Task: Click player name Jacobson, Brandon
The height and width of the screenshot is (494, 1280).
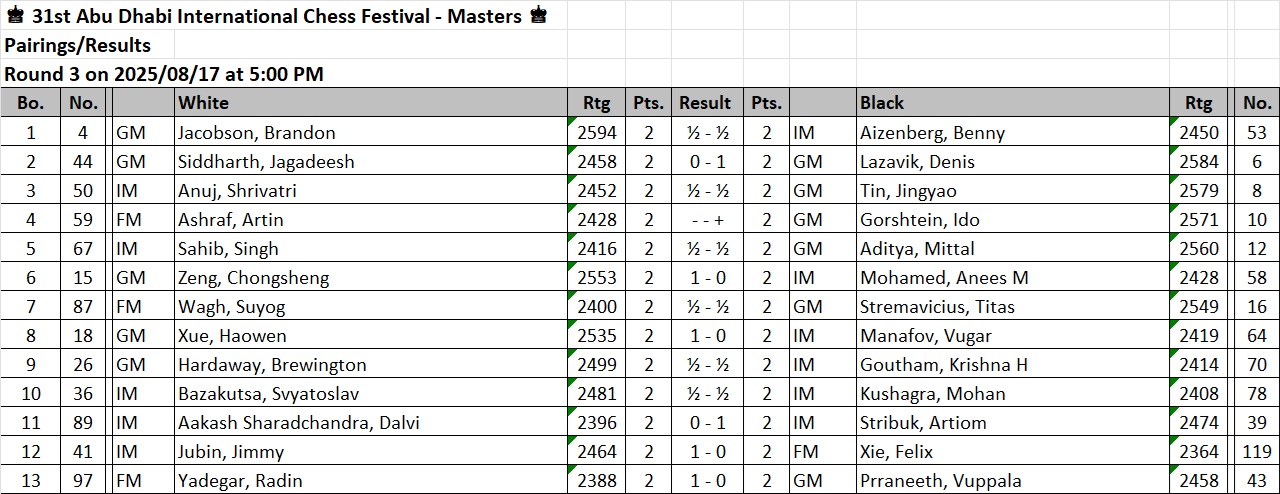Action: 257,133
